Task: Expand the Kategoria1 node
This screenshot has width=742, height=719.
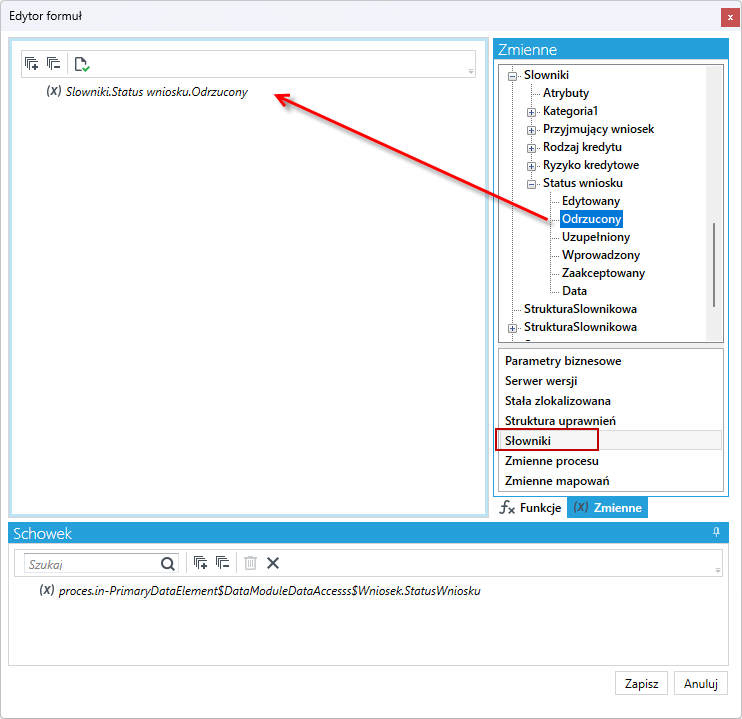Action: [x=531, y=112]
